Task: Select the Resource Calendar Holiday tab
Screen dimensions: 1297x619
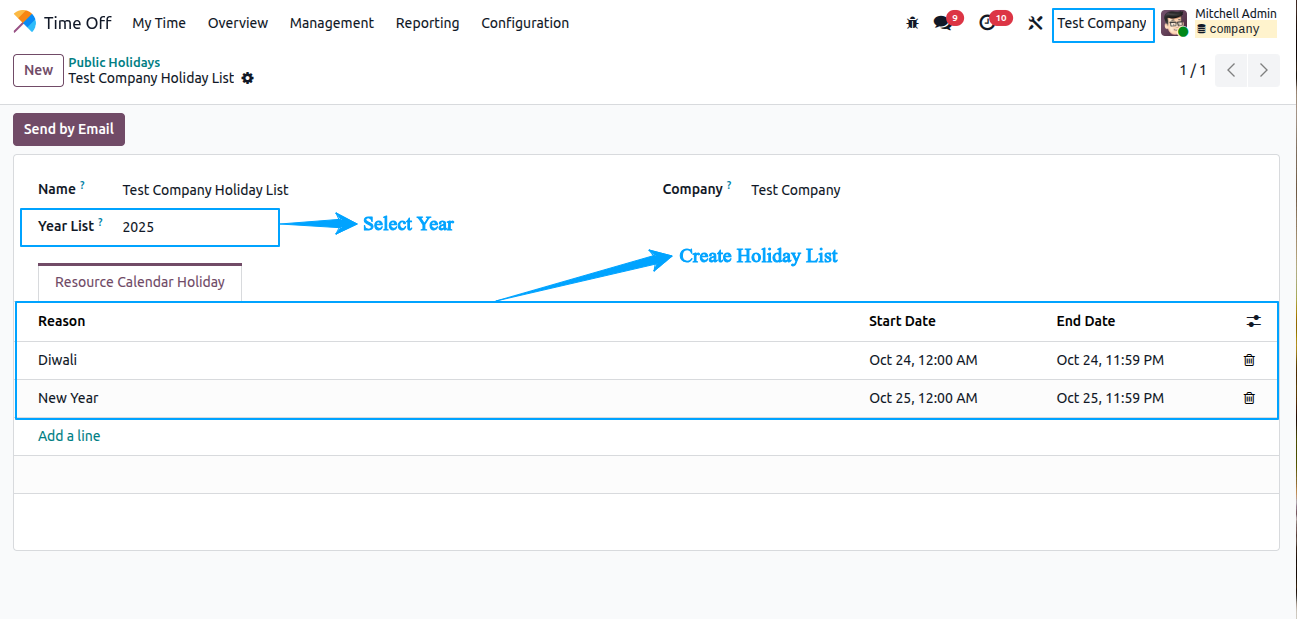Action: pos(140,282)
